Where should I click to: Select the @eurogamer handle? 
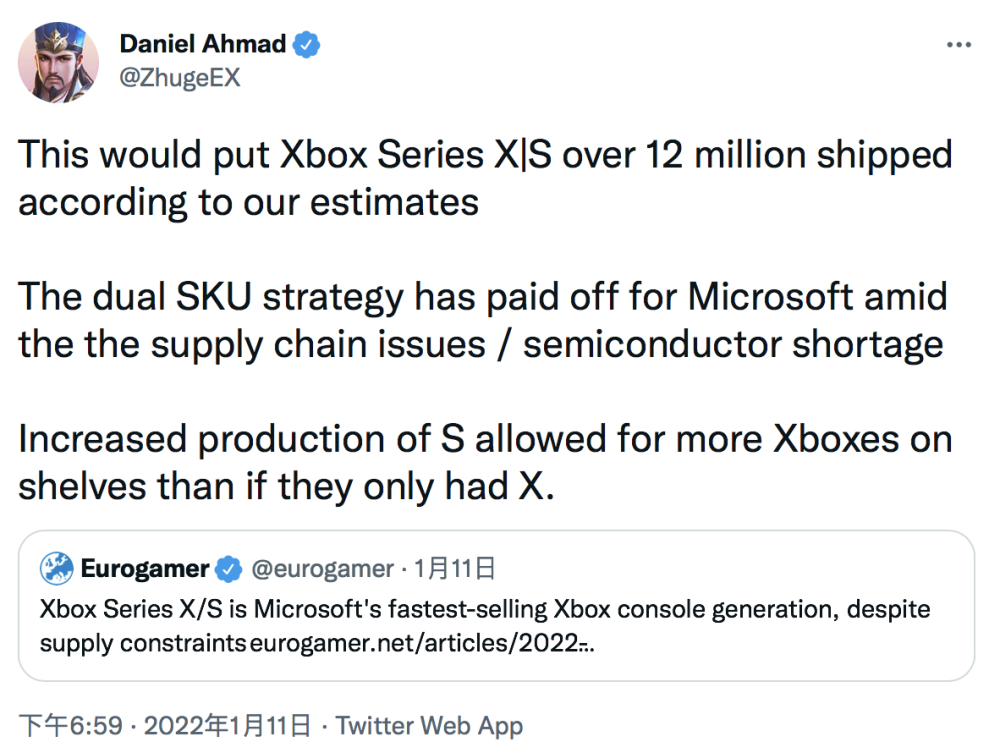click(321, 569)
